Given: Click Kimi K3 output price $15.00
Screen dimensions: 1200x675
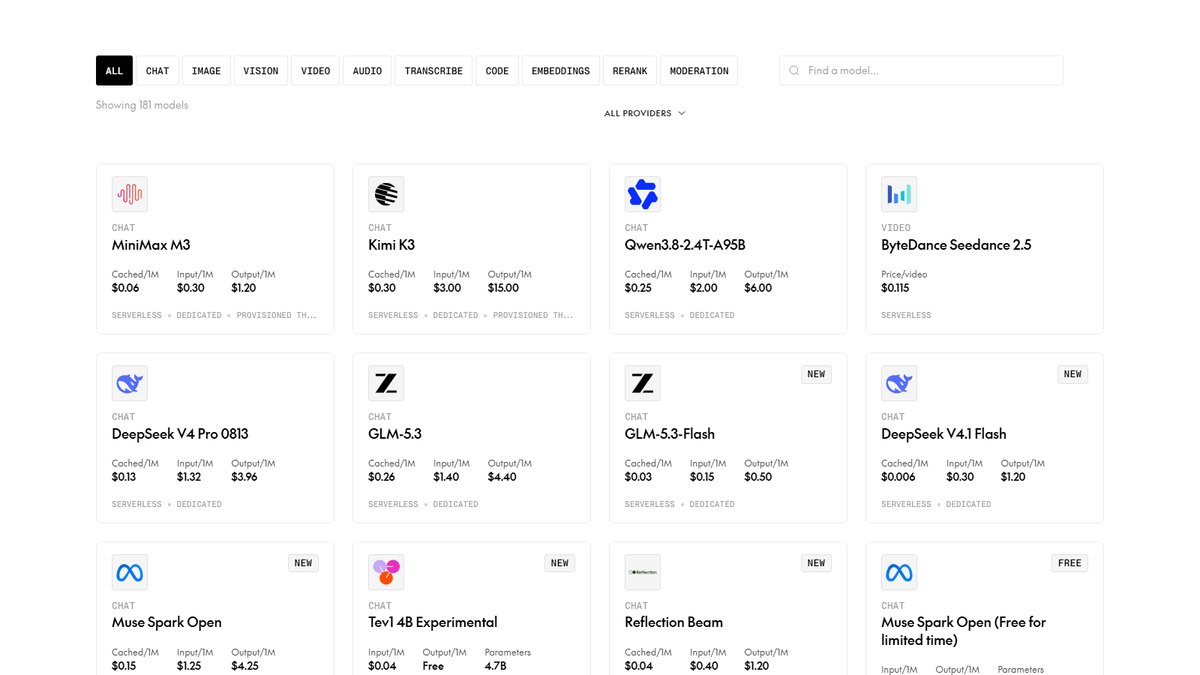Looking at the screenshot, I should 504,288.
